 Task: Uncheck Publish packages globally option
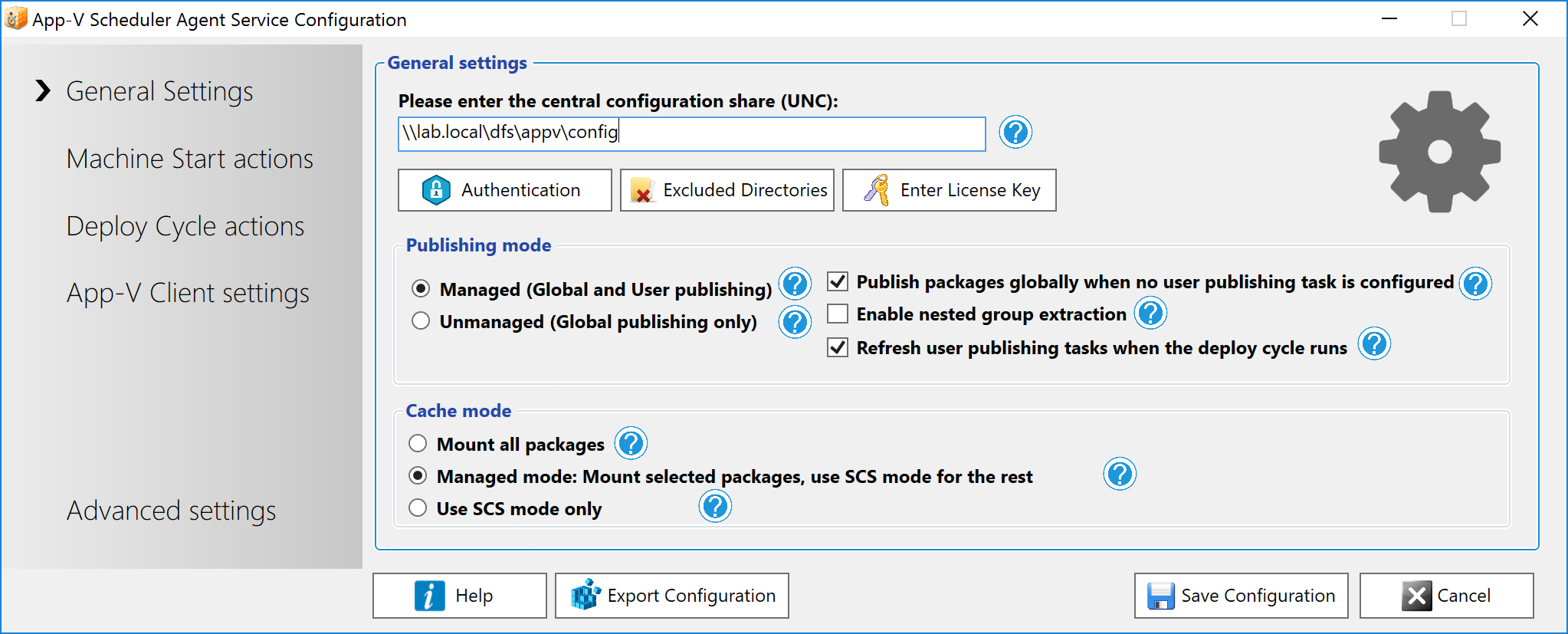point(838,282)
